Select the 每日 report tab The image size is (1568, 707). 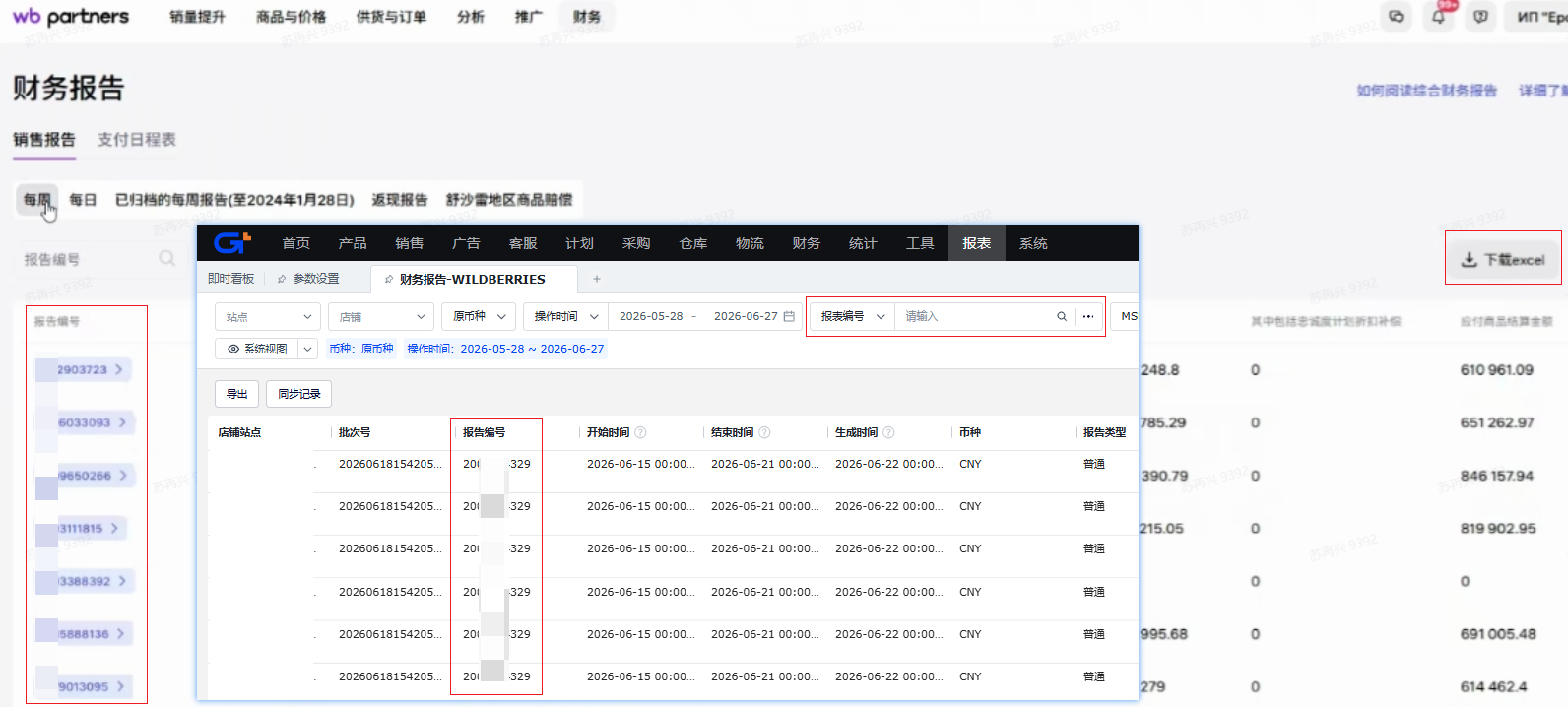(x=83, y=200)
